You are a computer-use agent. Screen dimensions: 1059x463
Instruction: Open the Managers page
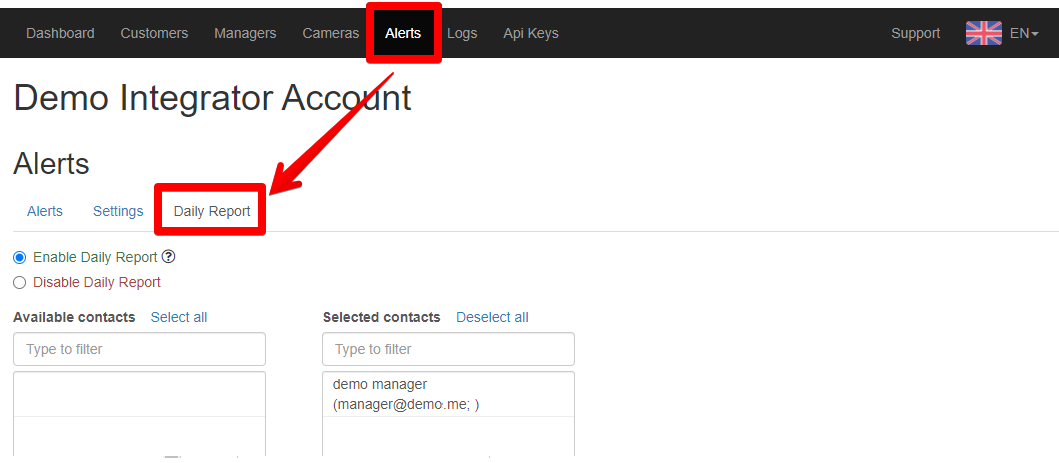(x=245, y=33)
